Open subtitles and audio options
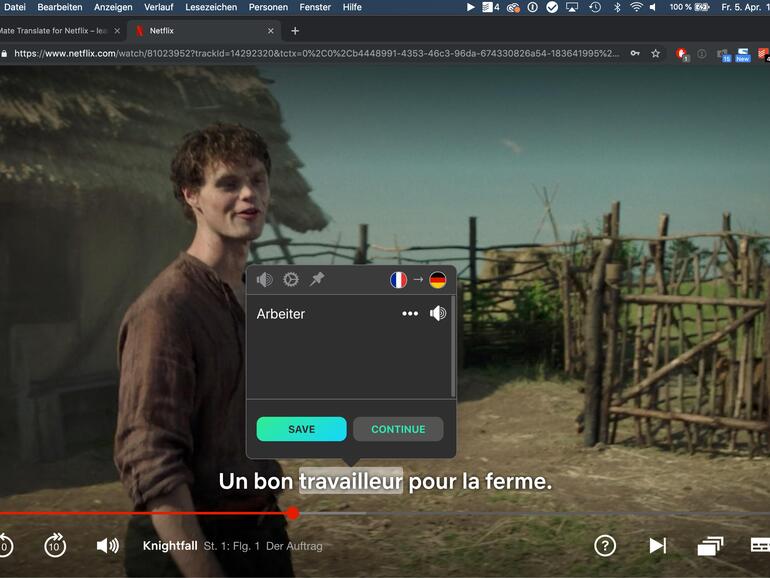The image size is (770, 578). [x=761, y=545]
